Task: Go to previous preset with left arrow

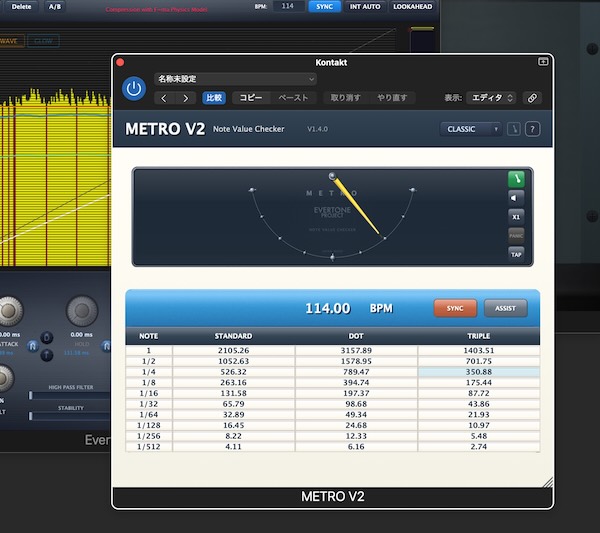Action: [x=164, y=98]
